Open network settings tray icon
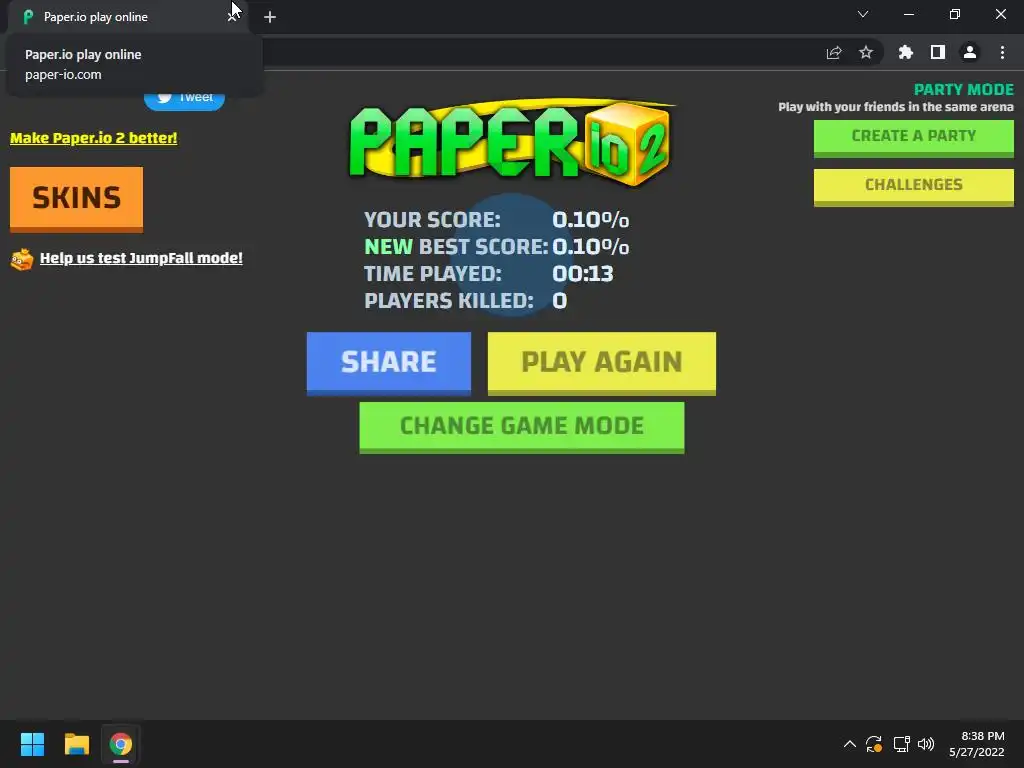Viewport: 1024px width, 768px height. pos(901,744)
